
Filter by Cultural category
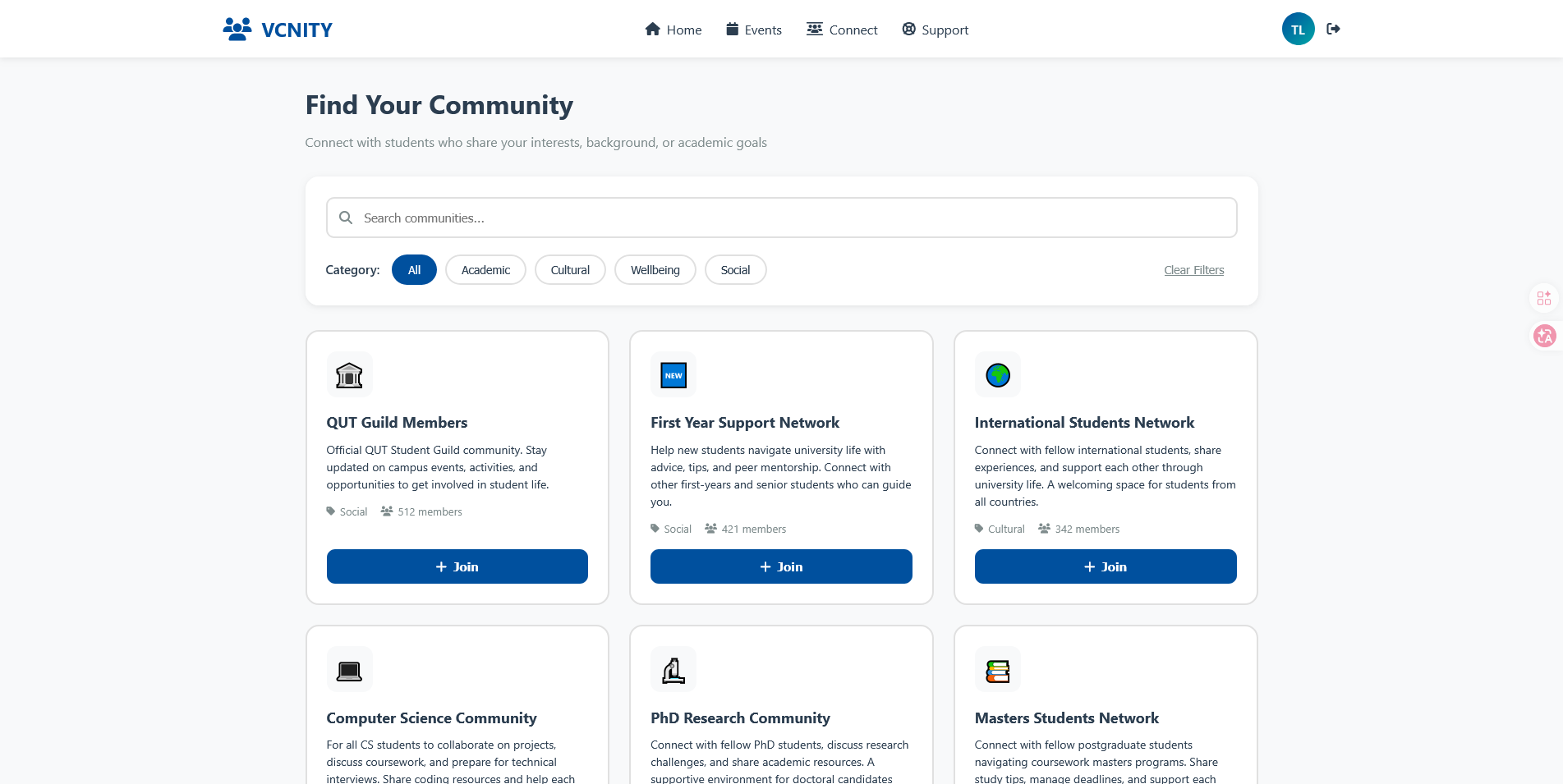[570, 270]
